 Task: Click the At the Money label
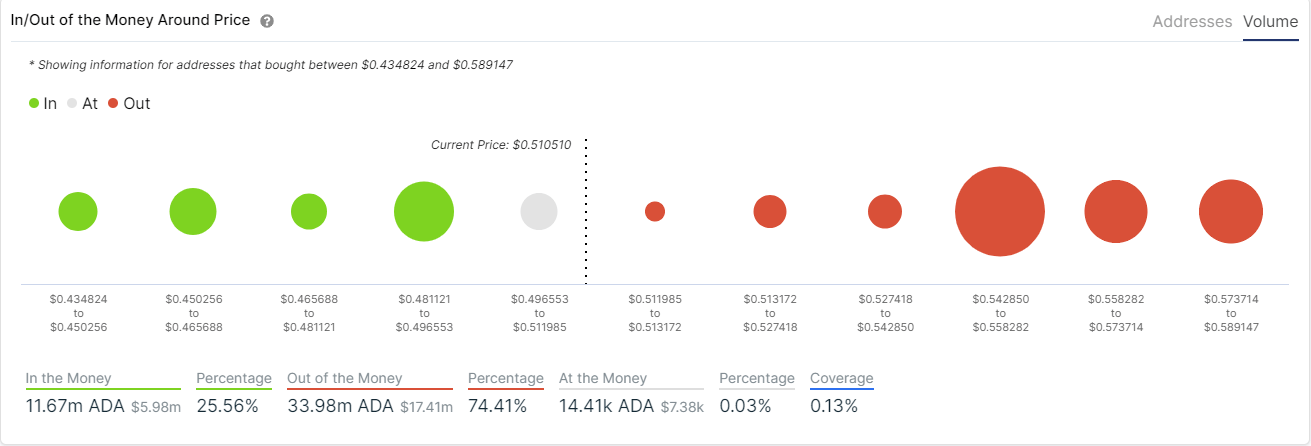pyautogui.click(x=603, y=379)
